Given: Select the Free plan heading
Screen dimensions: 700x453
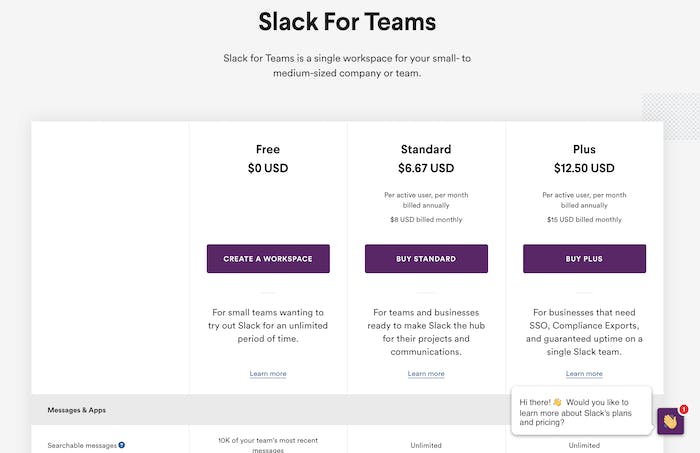Looking at the screenshot, I should coord(268,150).
